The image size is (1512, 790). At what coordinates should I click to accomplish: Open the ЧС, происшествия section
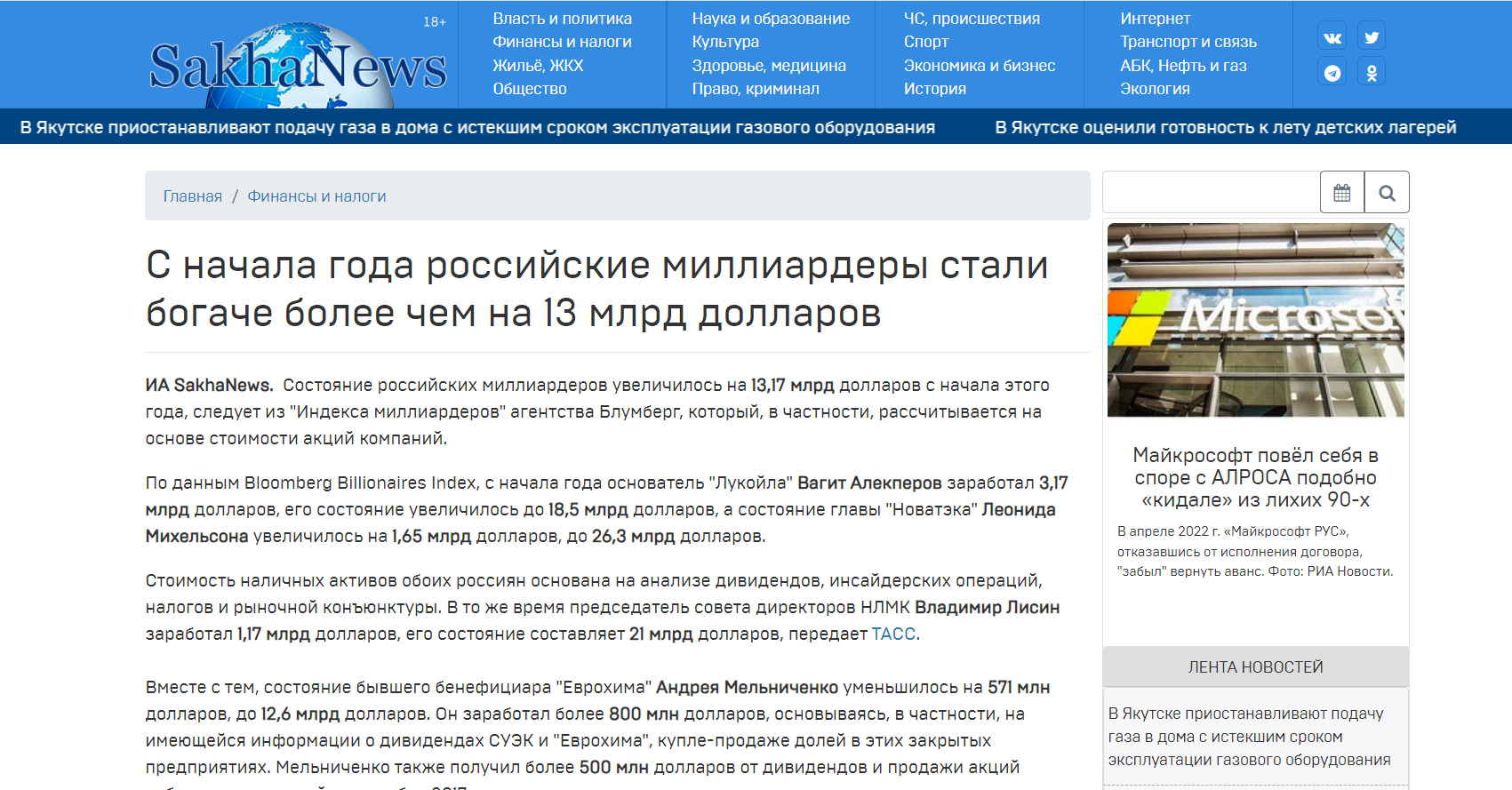972,19
